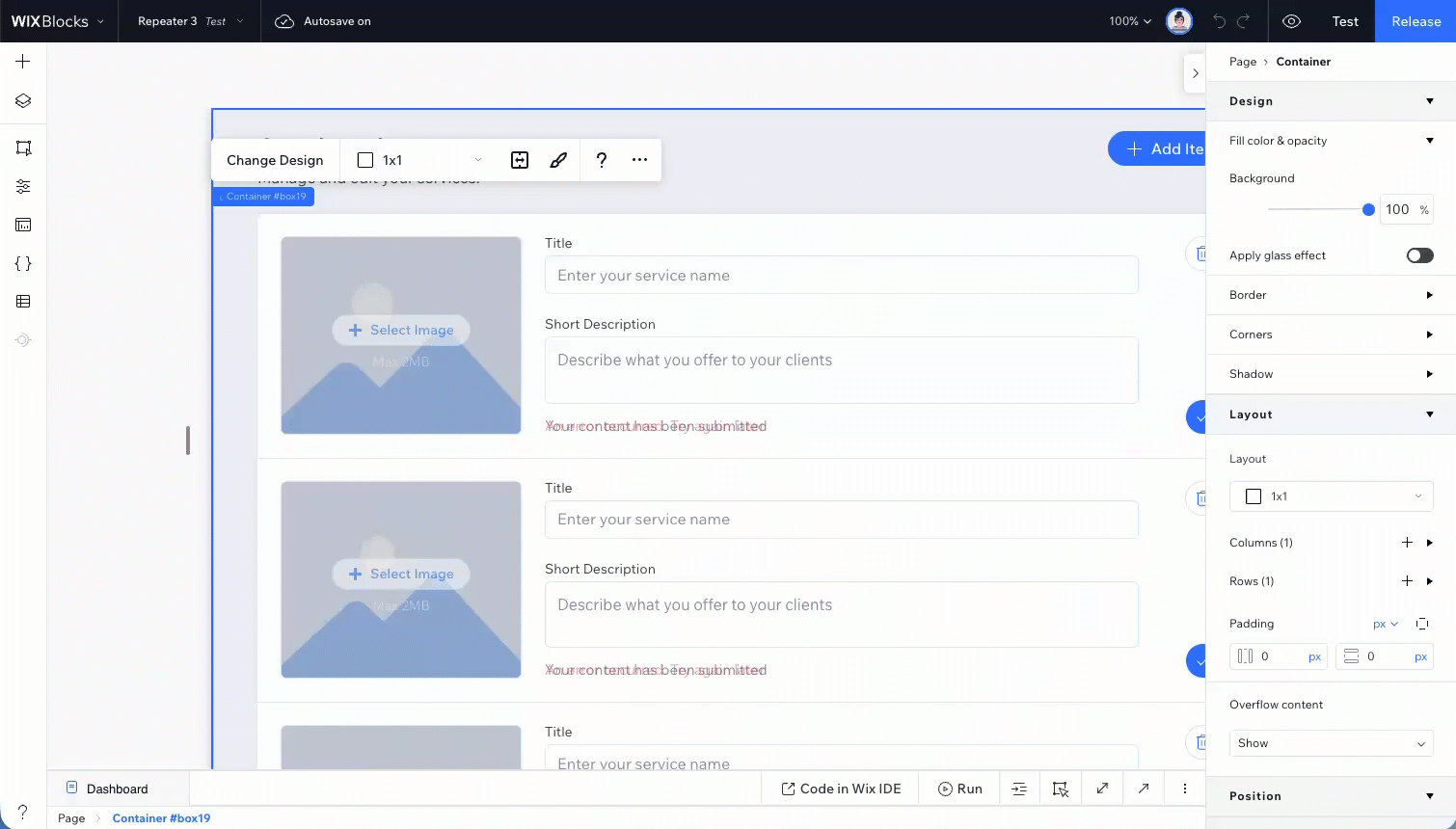The width and height of the screenshot is (1456, 829).
Task: Open the Repeater 3 Test app dropdown
Action: tap(190, 21)
